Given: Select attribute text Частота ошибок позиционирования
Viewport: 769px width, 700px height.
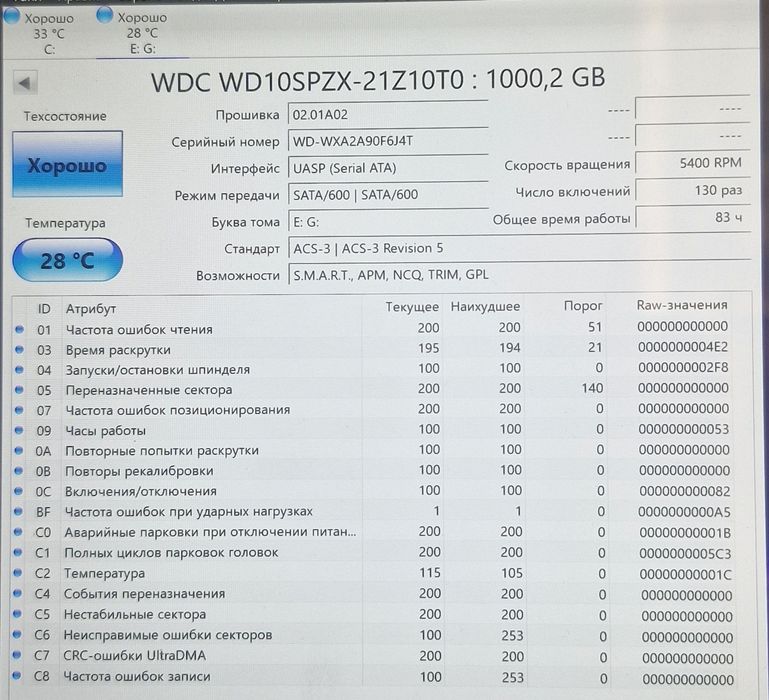Looking at the screenshot, I should [x=178, y=410].
